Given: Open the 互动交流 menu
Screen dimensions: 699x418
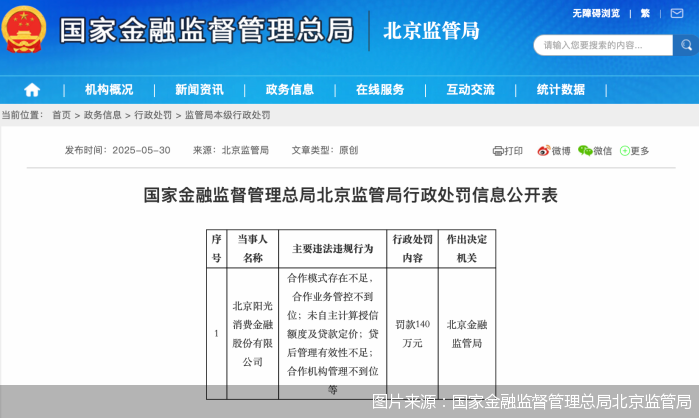Looking at the screenshot, I should click(x=470, y=90).
